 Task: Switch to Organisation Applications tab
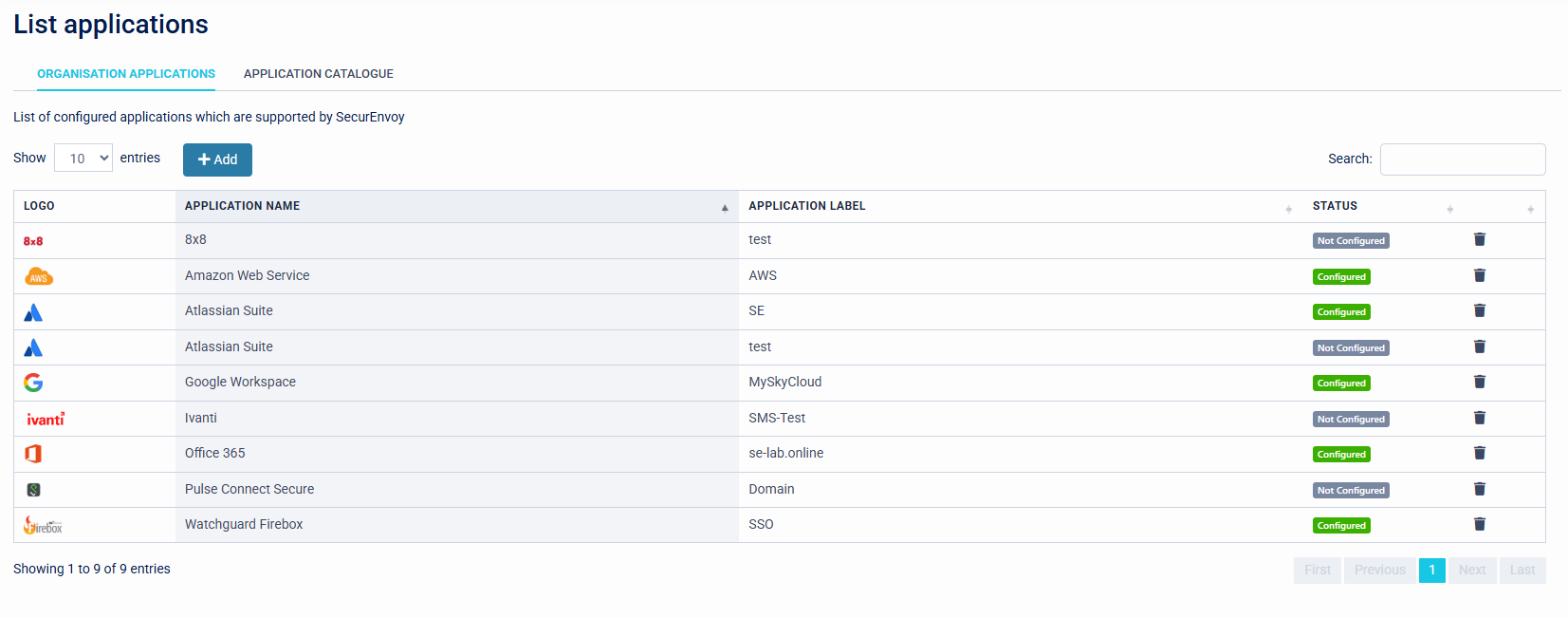tap(126, 74)
